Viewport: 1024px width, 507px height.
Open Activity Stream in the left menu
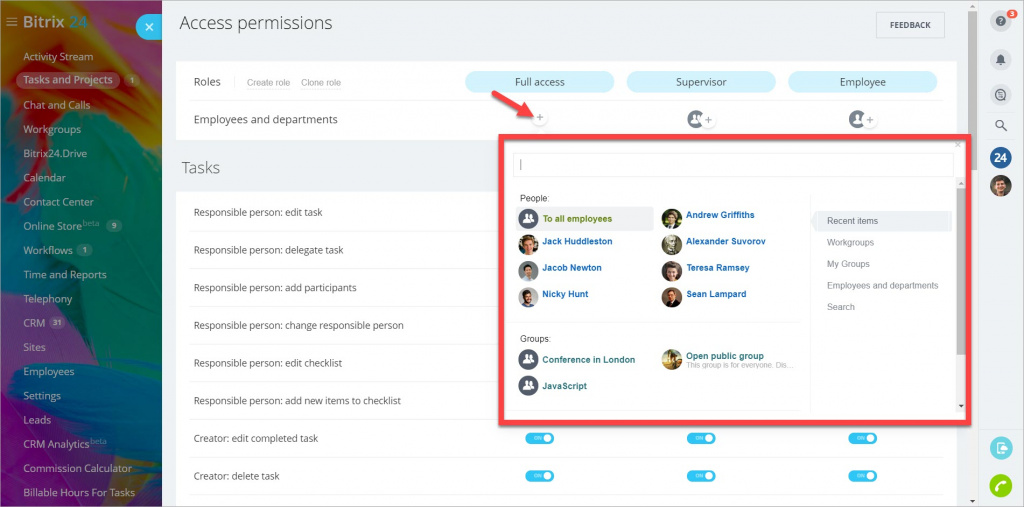click(x=58, y=57)
